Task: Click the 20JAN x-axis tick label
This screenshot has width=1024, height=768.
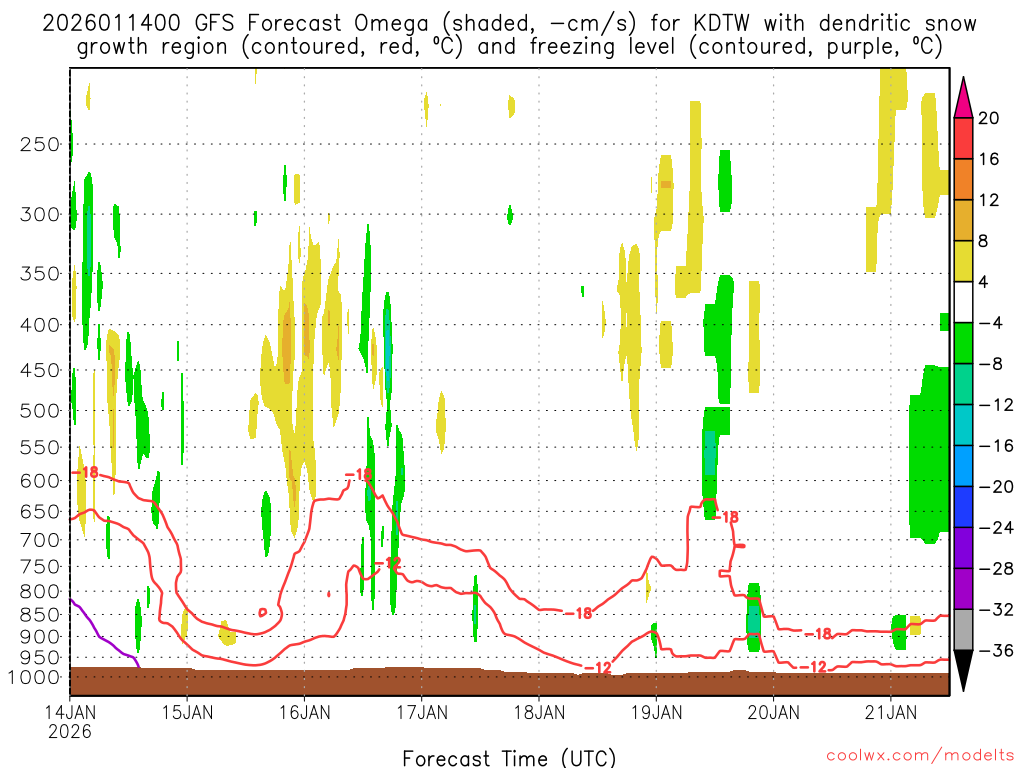Action: pyautogui.click(x=774, y=712)
